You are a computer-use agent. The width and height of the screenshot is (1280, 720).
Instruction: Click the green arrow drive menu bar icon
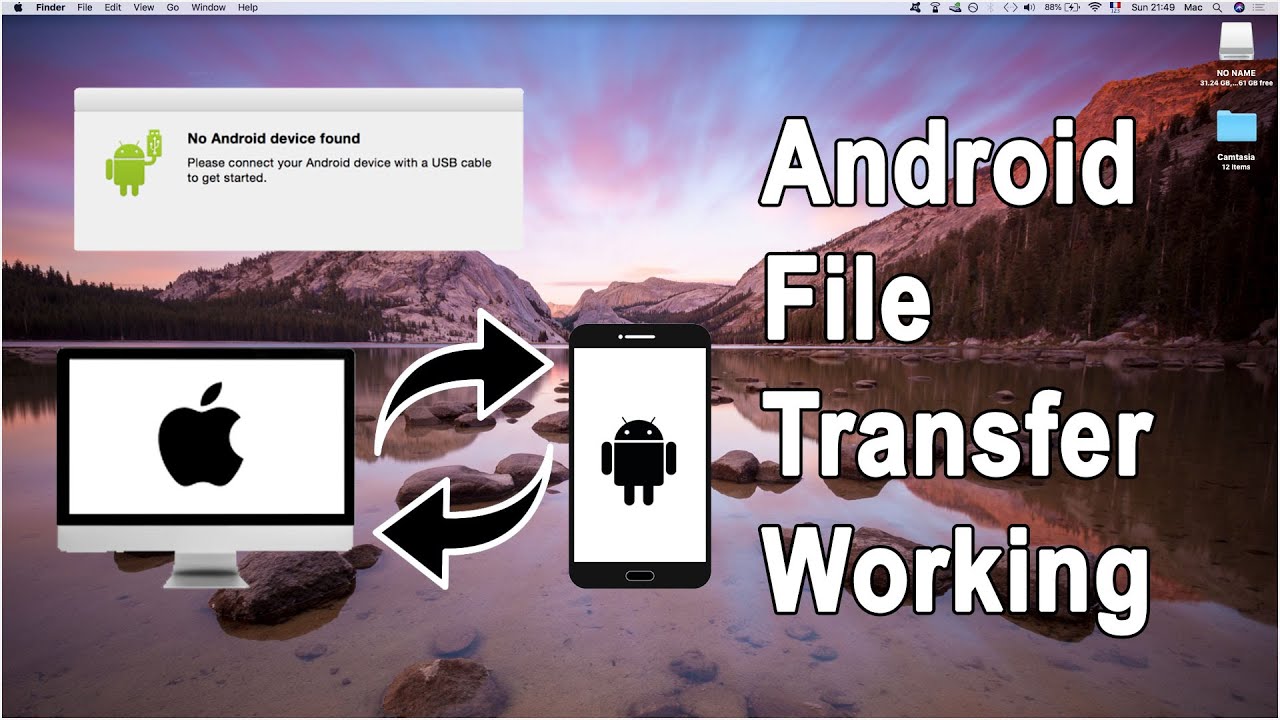click(955, 7)
